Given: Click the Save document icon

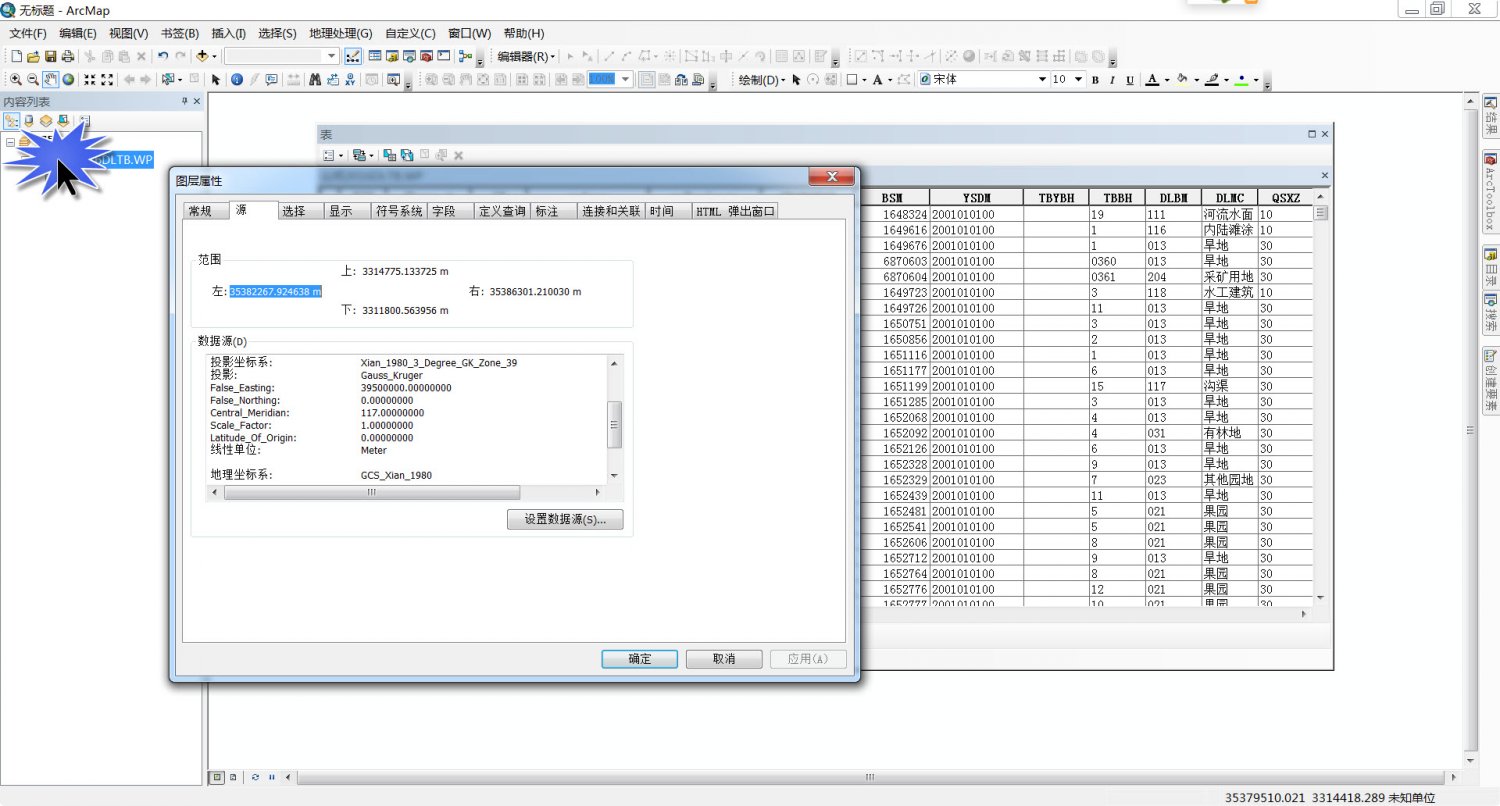Looking at the screenshot, I should tap(50, 56).
